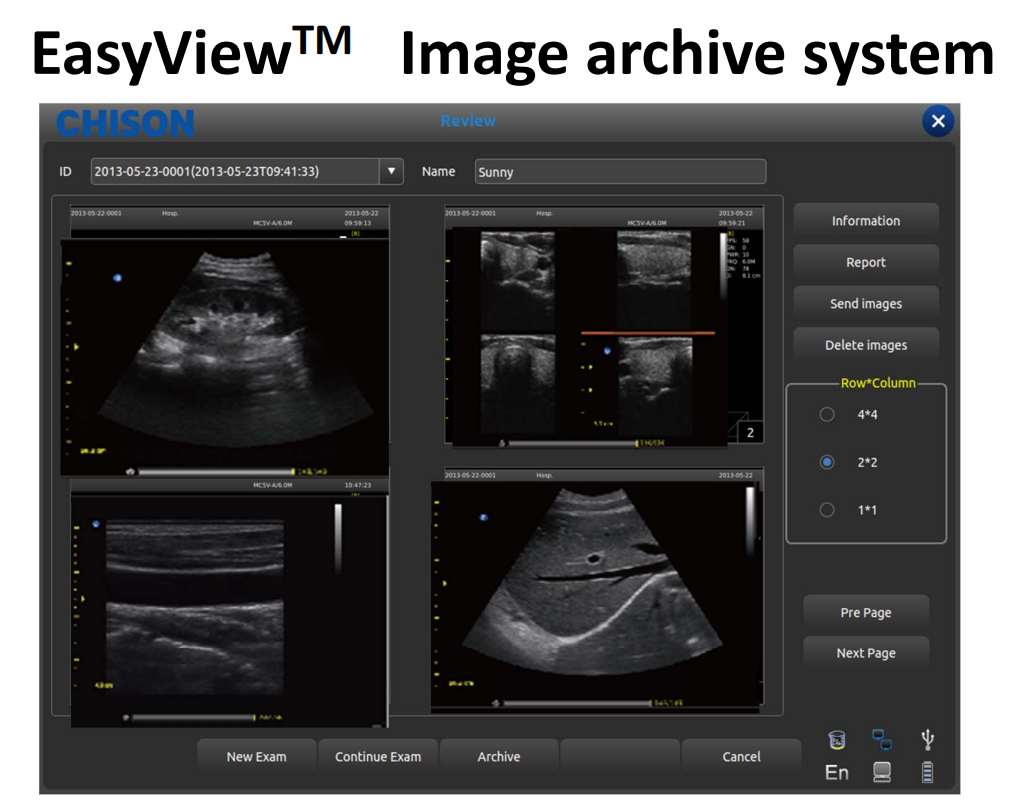
Task: Click the CHISON logo
Action: [x=125, y=124]
